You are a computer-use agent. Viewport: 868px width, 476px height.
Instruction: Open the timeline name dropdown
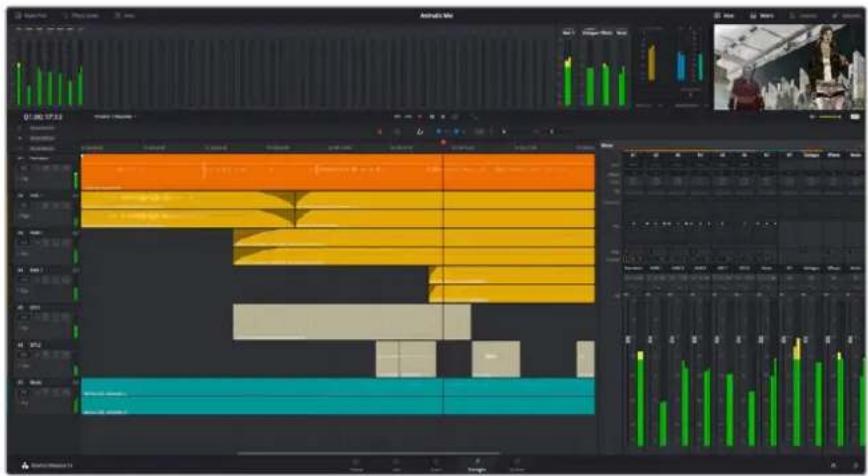tap(116, 117)
